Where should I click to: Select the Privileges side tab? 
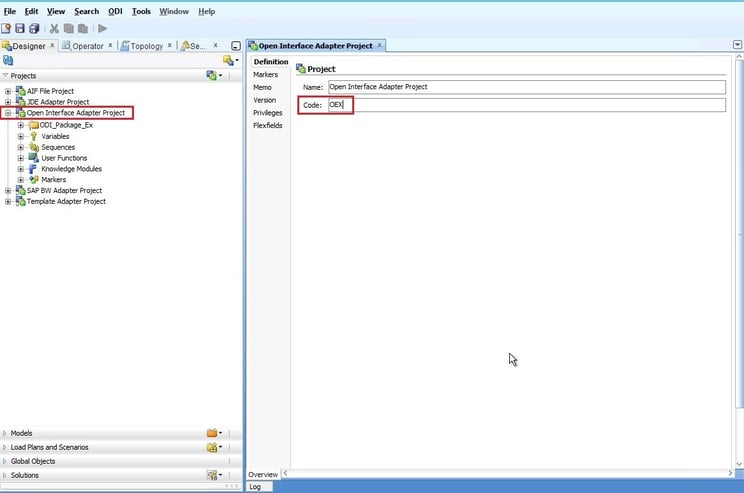pos(268,113)
